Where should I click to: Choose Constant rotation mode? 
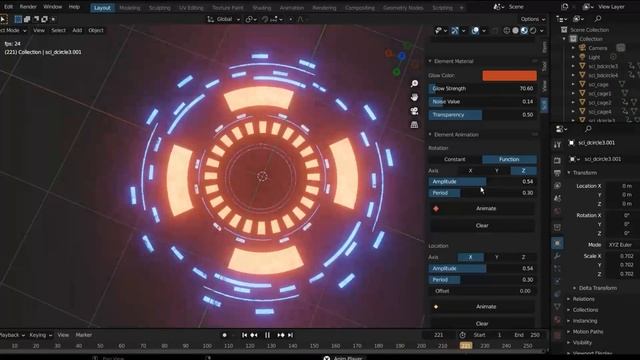(455, 159)
